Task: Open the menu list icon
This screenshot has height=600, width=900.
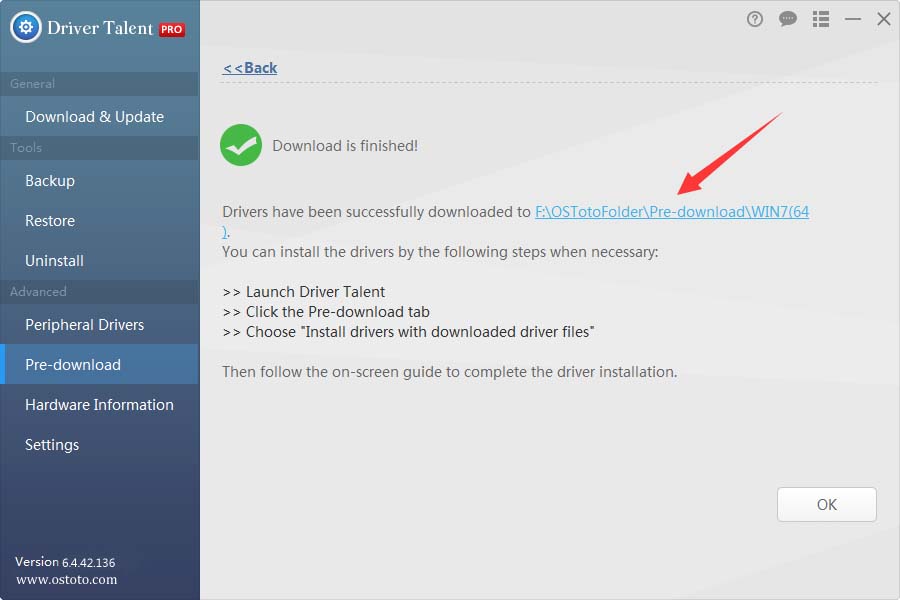Action: (821, 20)
